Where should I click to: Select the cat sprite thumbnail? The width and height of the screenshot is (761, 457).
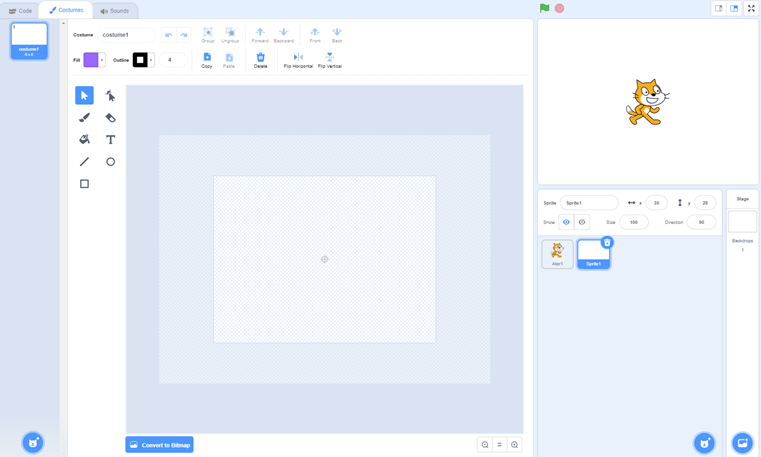coord(557,254)
